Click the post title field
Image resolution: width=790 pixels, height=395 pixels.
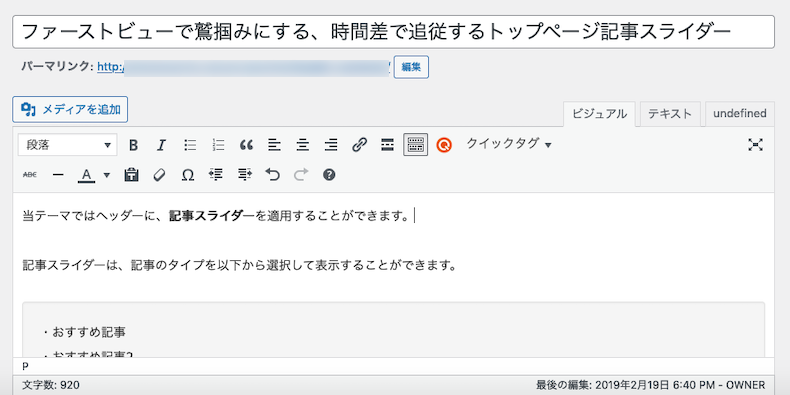[393, 32]
